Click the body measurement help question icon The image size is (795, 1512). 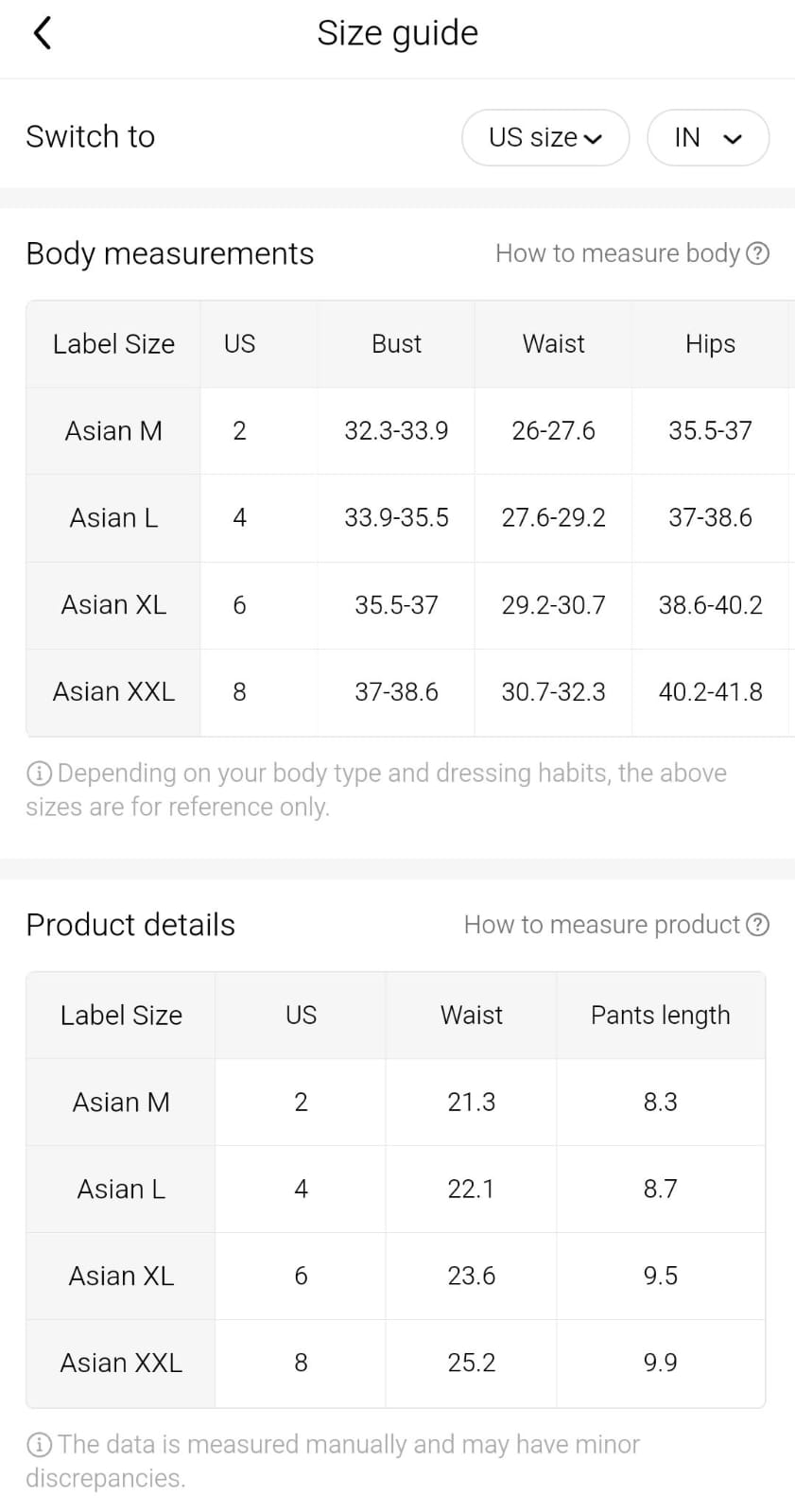(x=757, y=253)
